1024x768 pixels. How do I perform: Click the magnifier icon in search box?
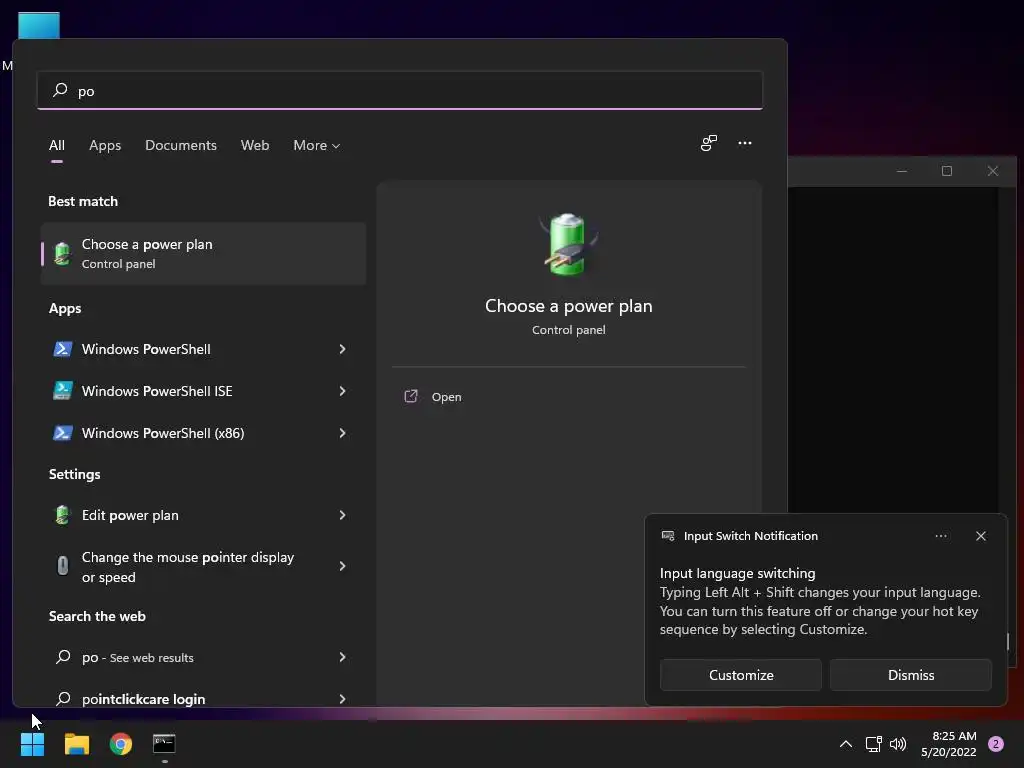coord(60,90)
